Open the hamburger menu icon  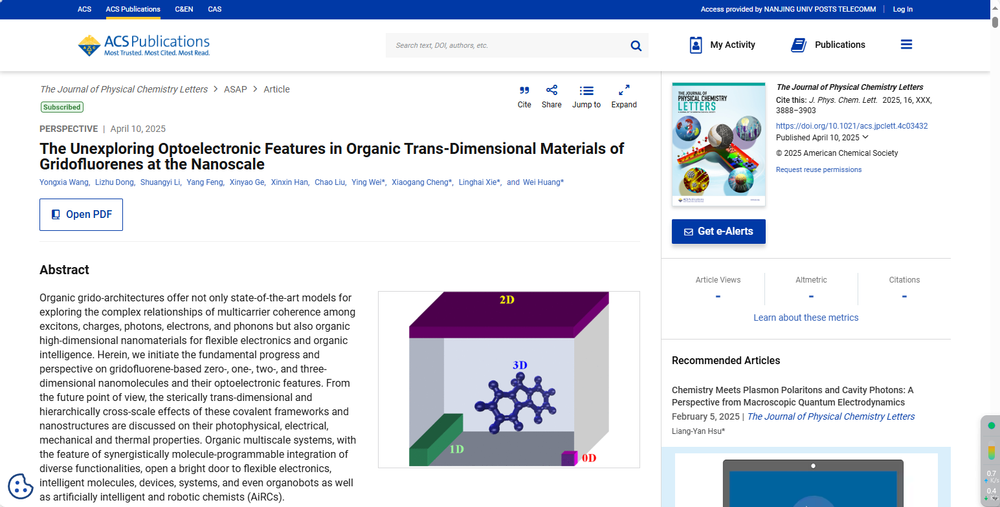click(x=906, y=45)
